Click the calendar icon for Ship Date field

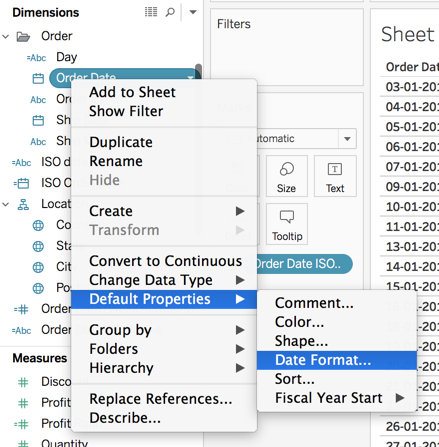click(x=38, y=120)
